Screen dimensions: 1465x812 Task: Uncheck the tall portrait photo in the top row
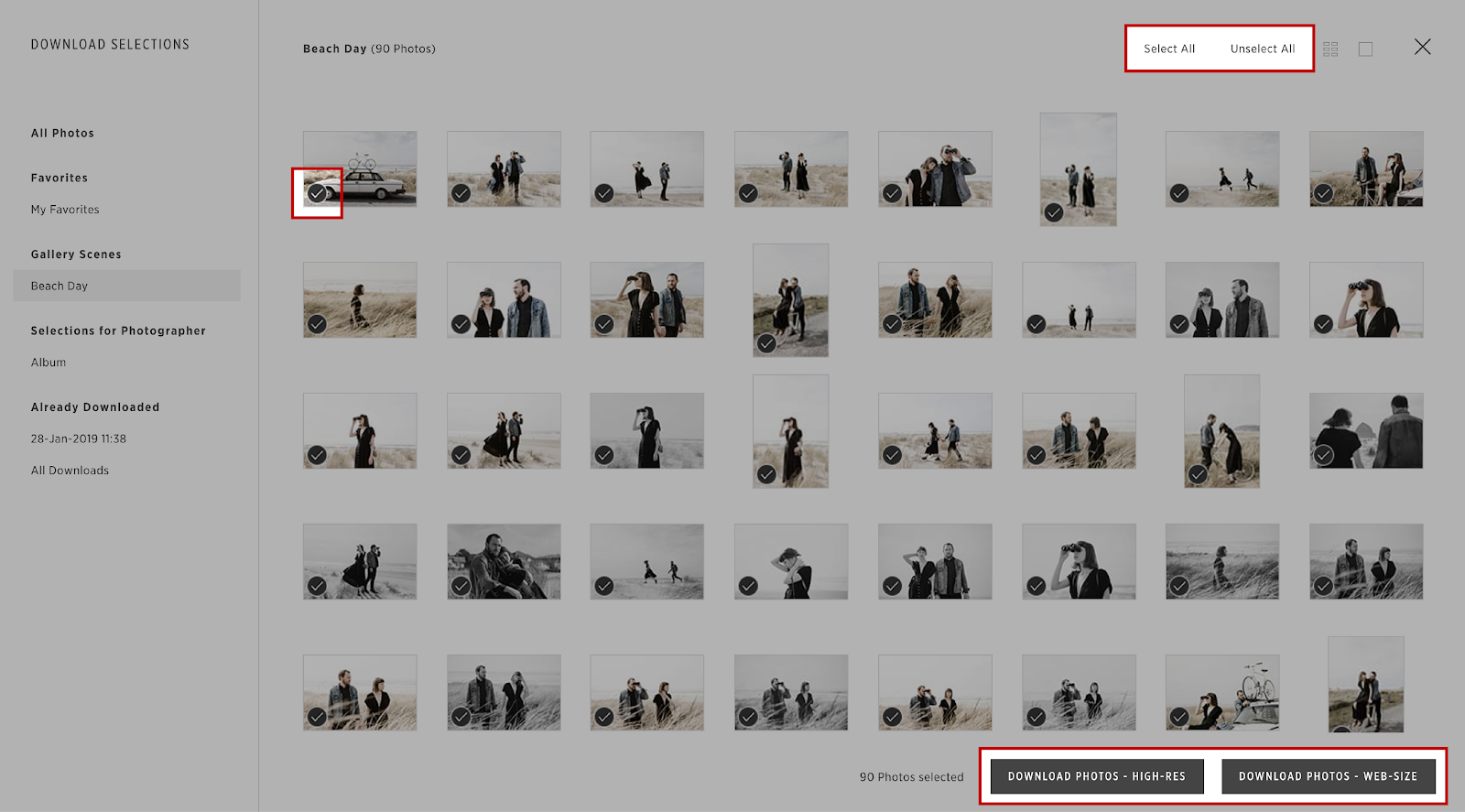[x=1054, y=212]
